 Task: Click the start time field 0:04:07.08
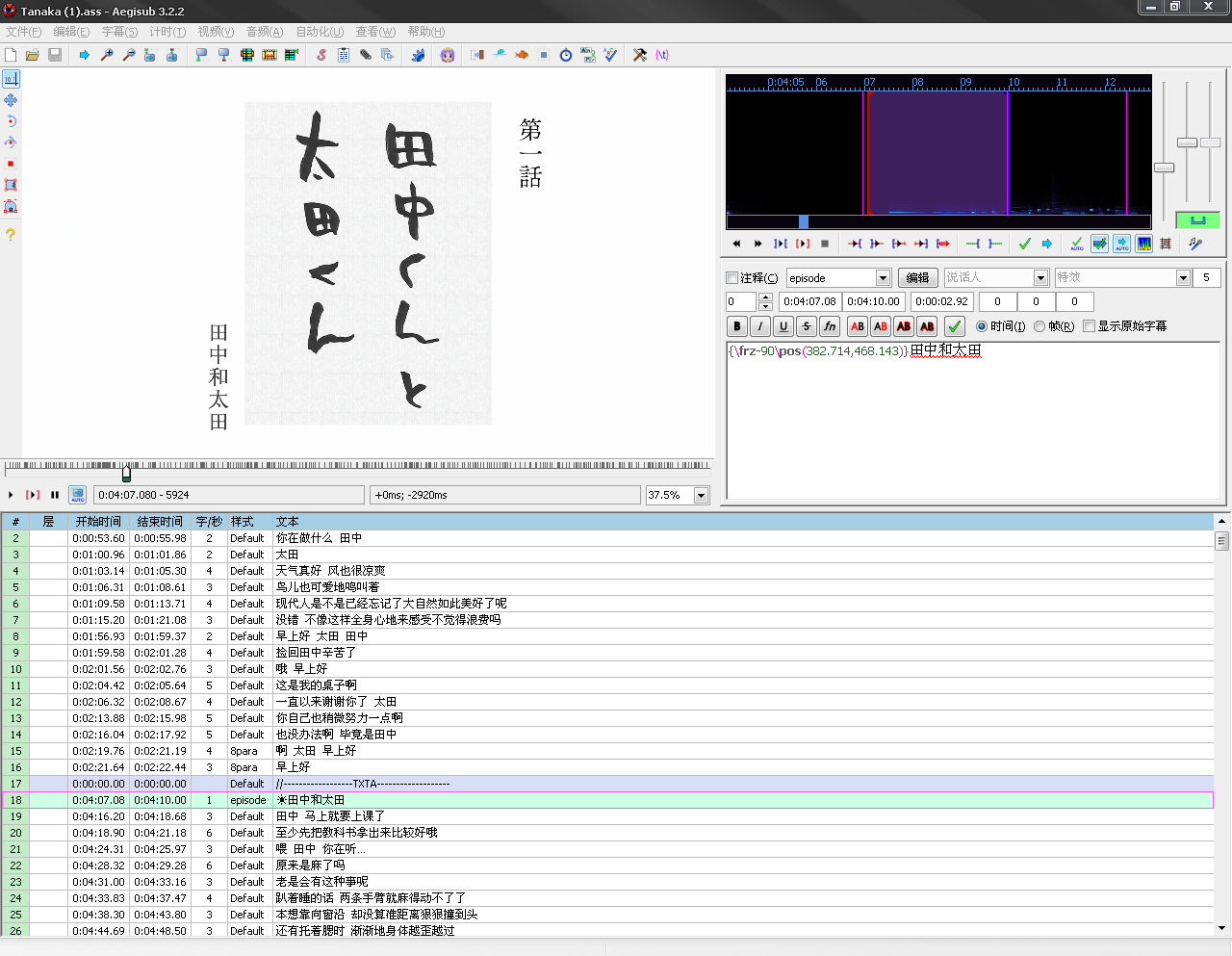pos(809,301)
